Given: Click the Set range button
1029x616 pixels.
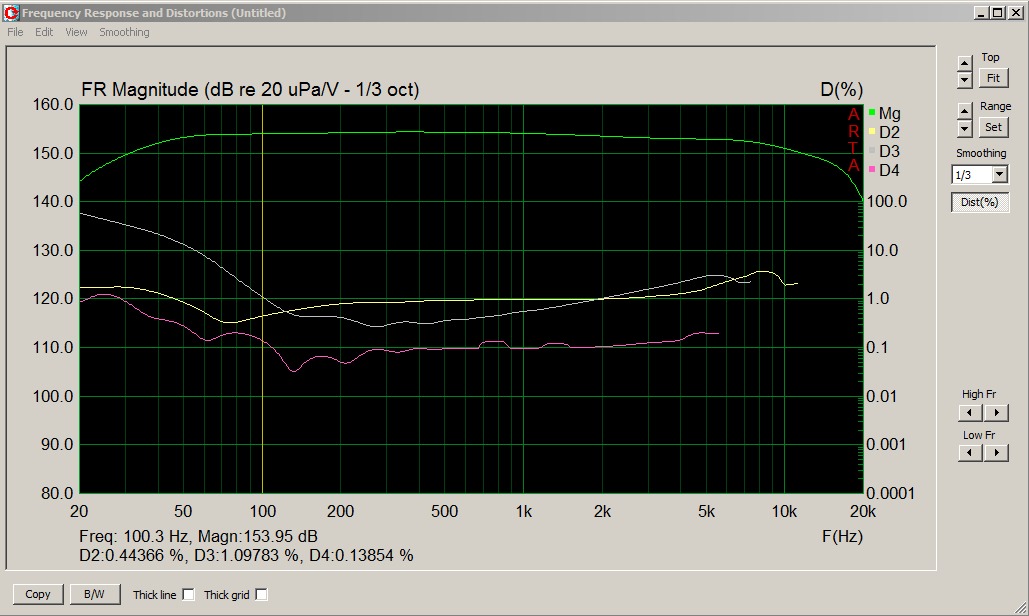Looking at the screenshot, I should pyautogui.click(x=993, y=127).
